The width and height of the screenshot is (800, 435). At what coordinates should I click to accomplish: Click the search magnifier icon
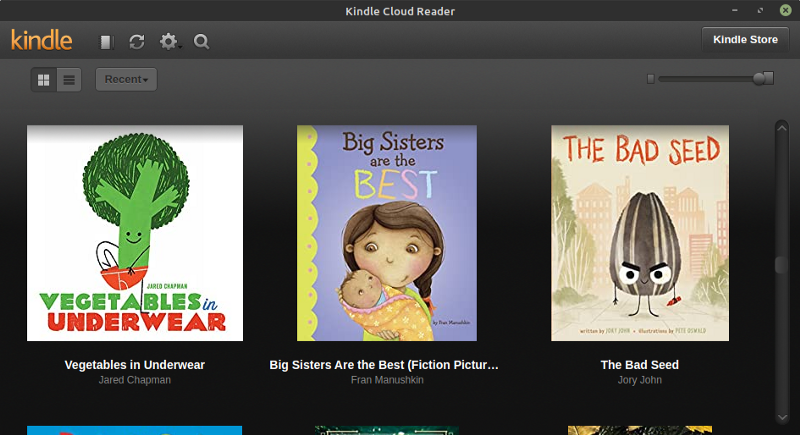[x=201, y=41]
